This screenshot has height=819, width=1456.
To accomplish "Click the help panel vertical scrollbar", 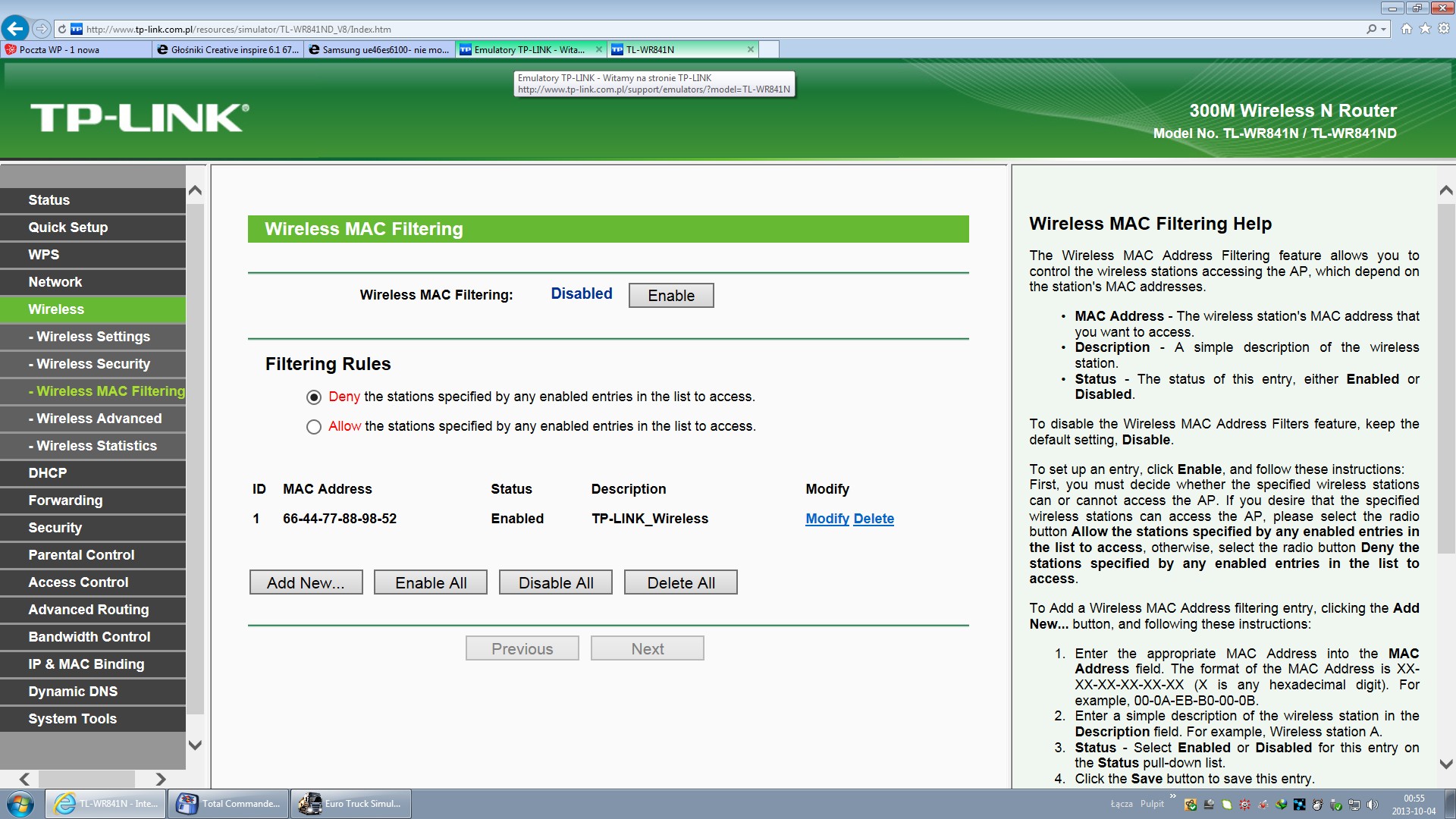I will point(1445,379).
